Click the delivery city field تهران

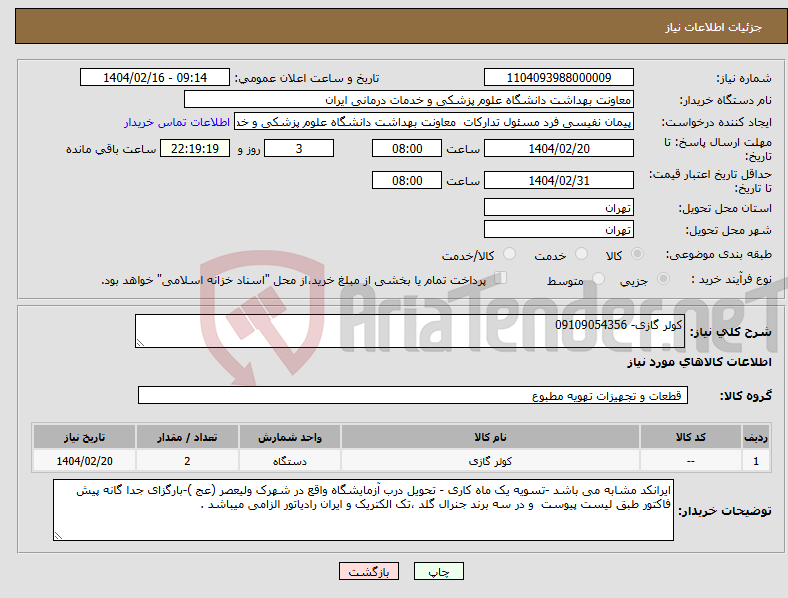click(558, 229)
